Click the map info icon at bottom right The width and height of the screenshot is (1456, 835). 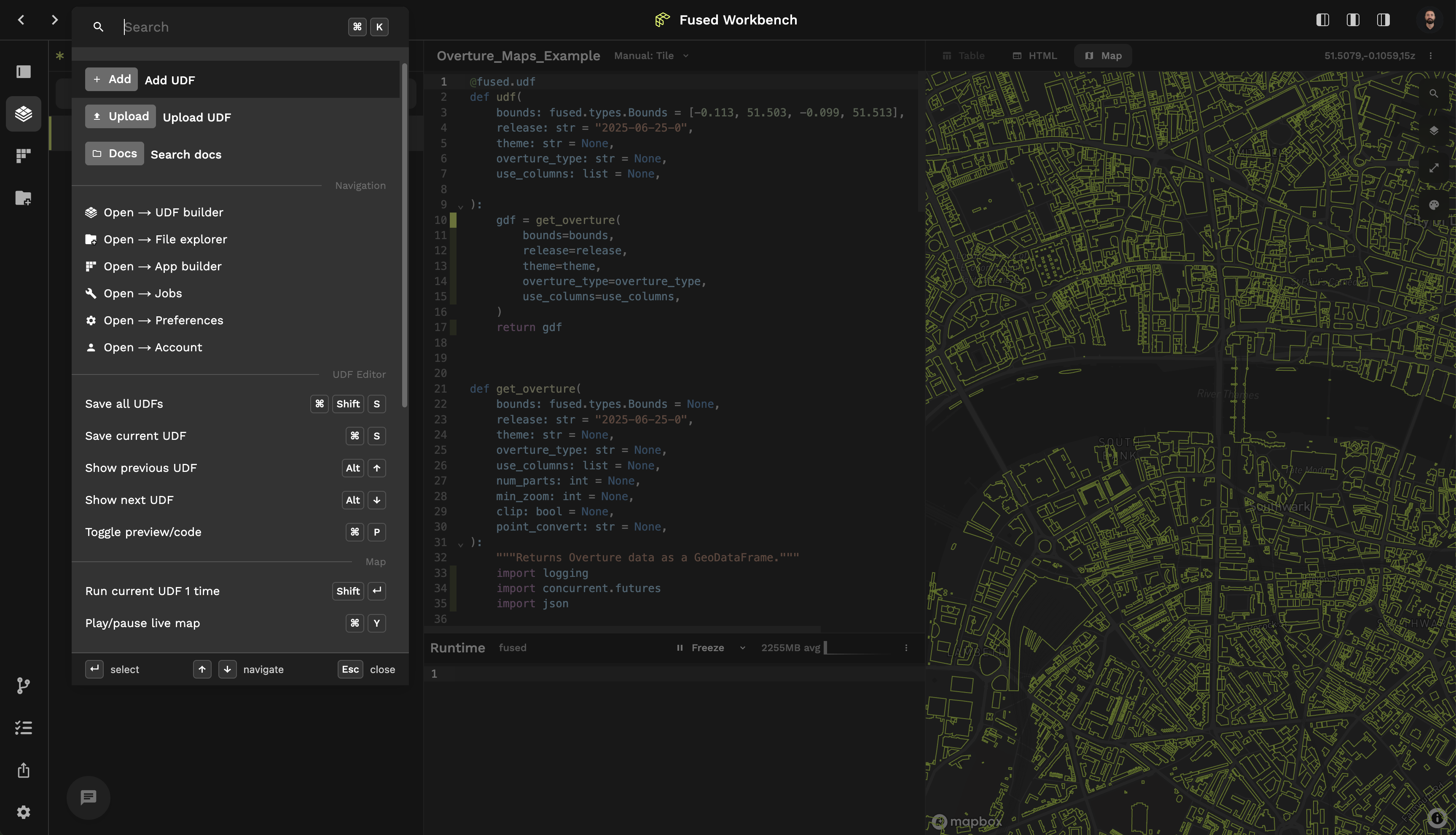pyautogui.click(x=1437, y=818)
